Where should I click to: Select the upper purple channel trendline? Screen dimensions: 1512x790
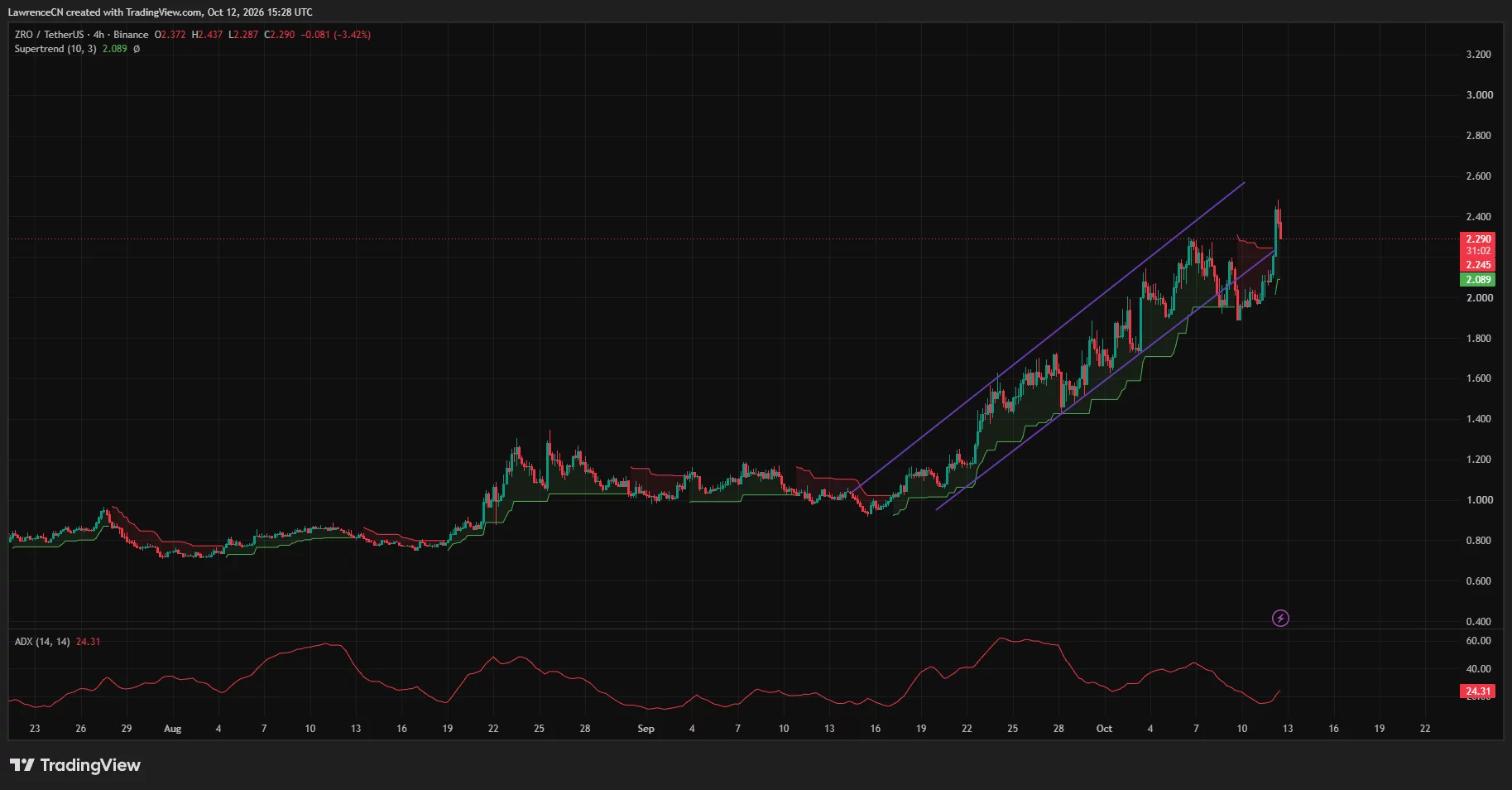pos(1049,335)
